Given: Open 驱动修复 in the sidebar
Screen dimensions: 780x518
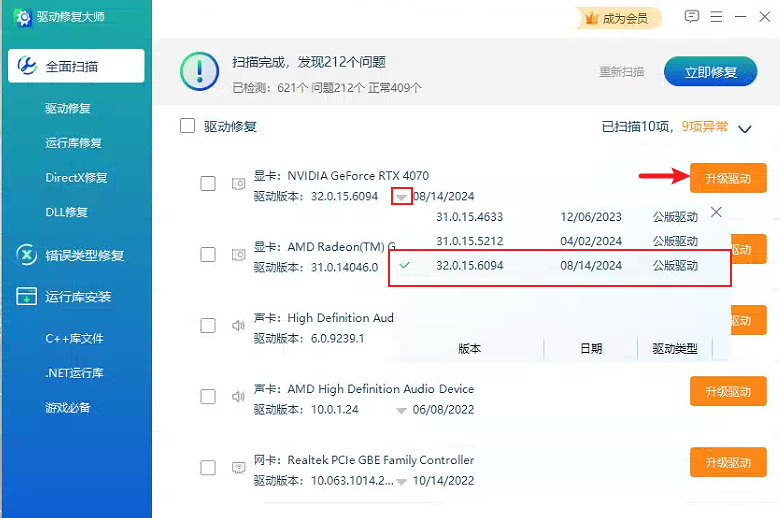Looking at the screenshot, I should pyautogui.click(x=68, y=108).
